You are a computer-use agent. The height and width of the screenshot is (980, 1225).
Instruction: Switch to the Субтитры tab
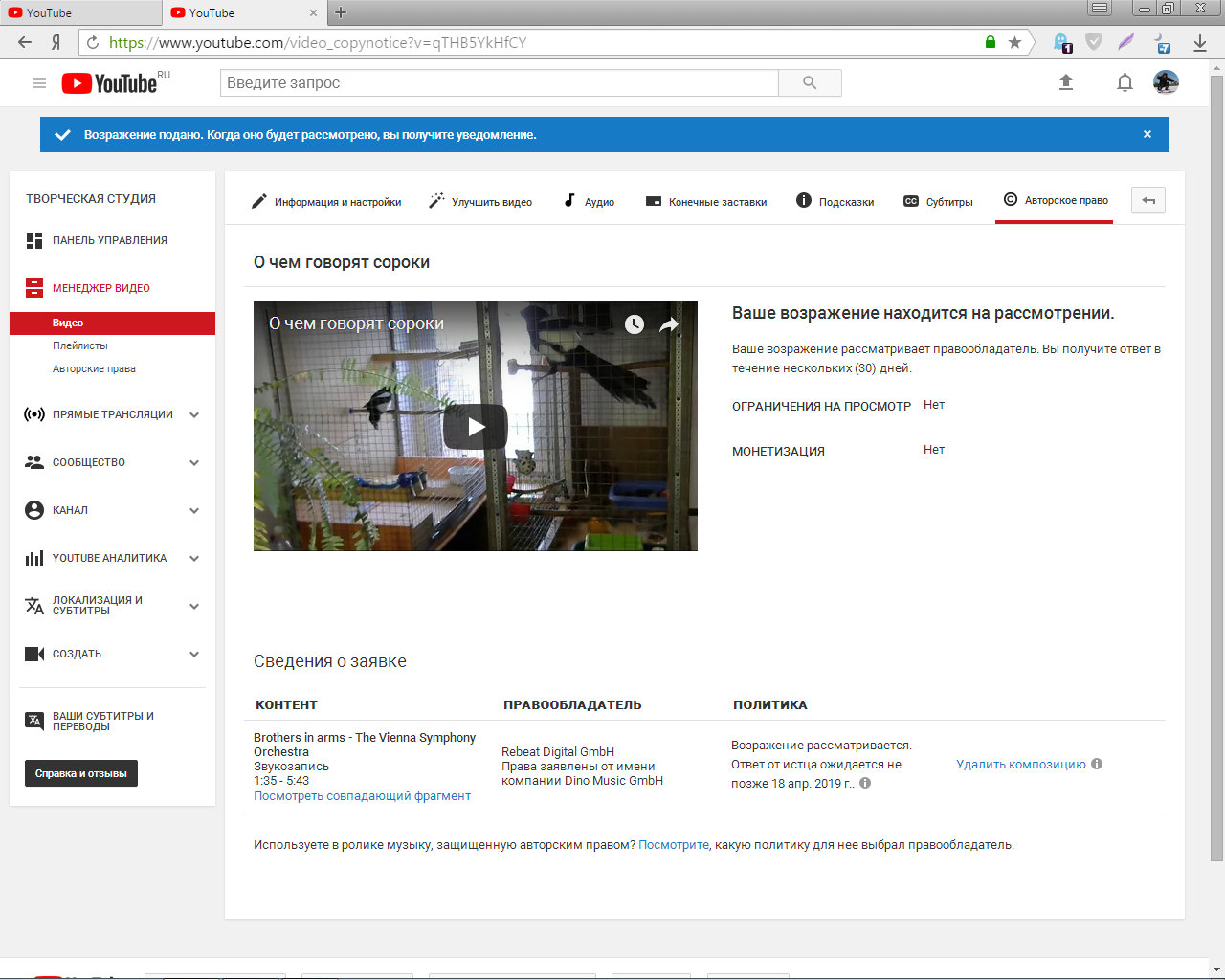pos(938,202)
